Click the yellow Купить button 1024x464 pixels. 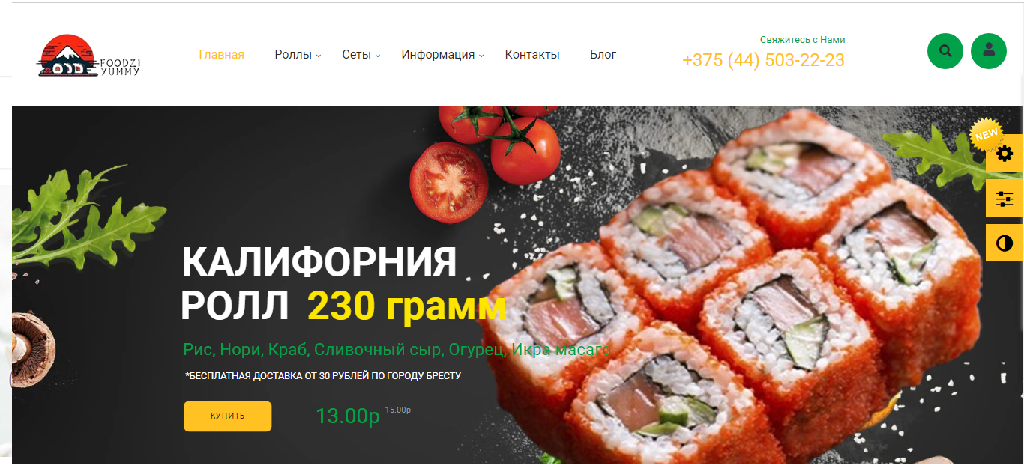click(x=227, y=416)
